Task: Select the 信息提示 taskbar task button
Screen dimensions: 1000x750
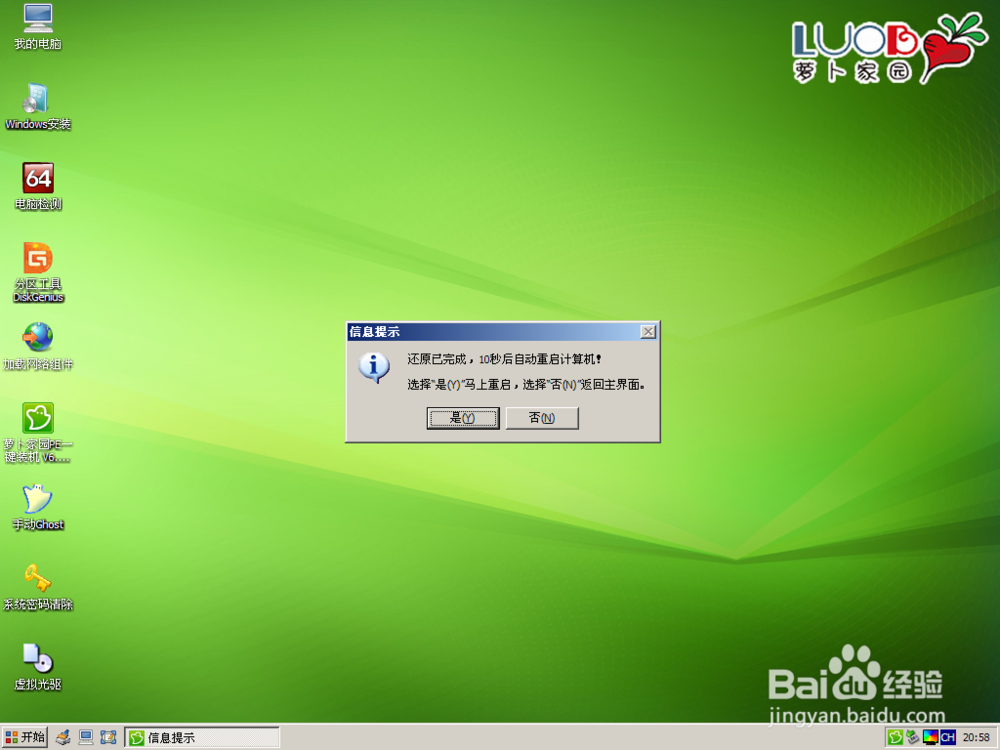Action: 200,737
